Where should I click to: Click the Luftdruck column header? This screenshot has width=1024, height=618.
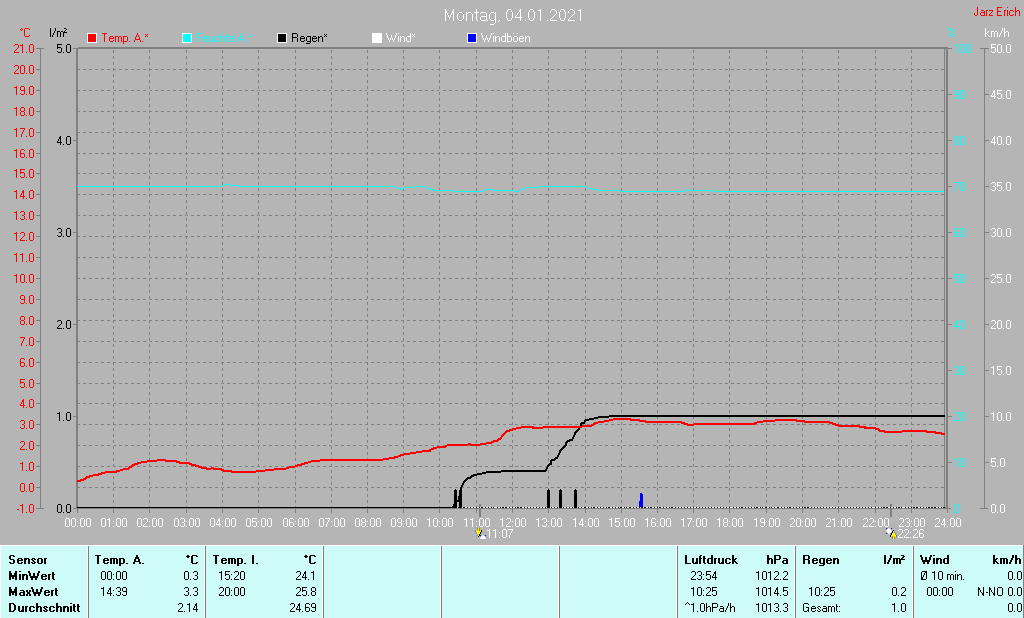pos(711,560)
